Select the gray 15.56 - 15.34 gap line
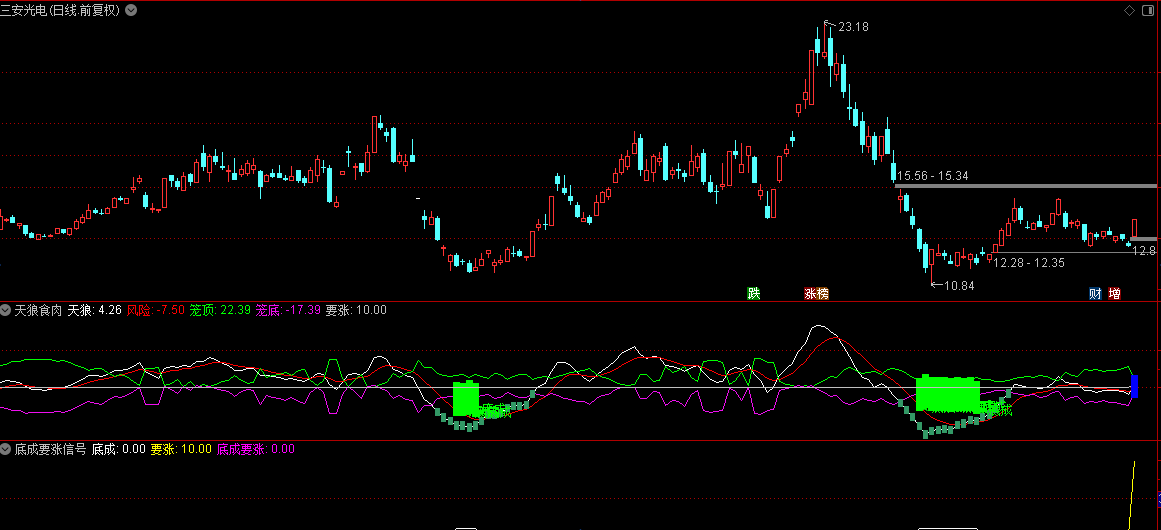The width and height of the screenshot is (1161, 530). [x=1026, y=185]
